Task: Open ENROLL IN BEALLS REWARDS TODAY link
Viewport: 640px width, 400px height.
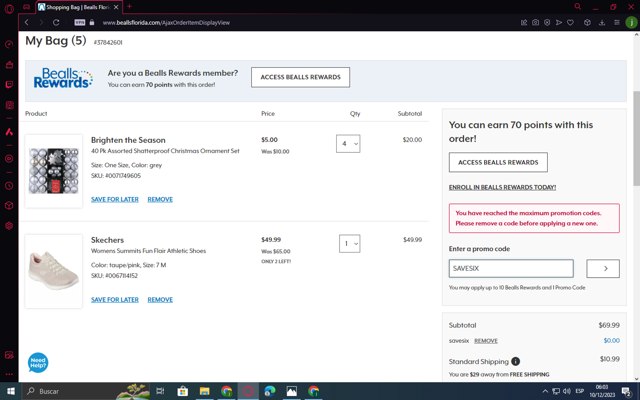Action: pos(502,187)
